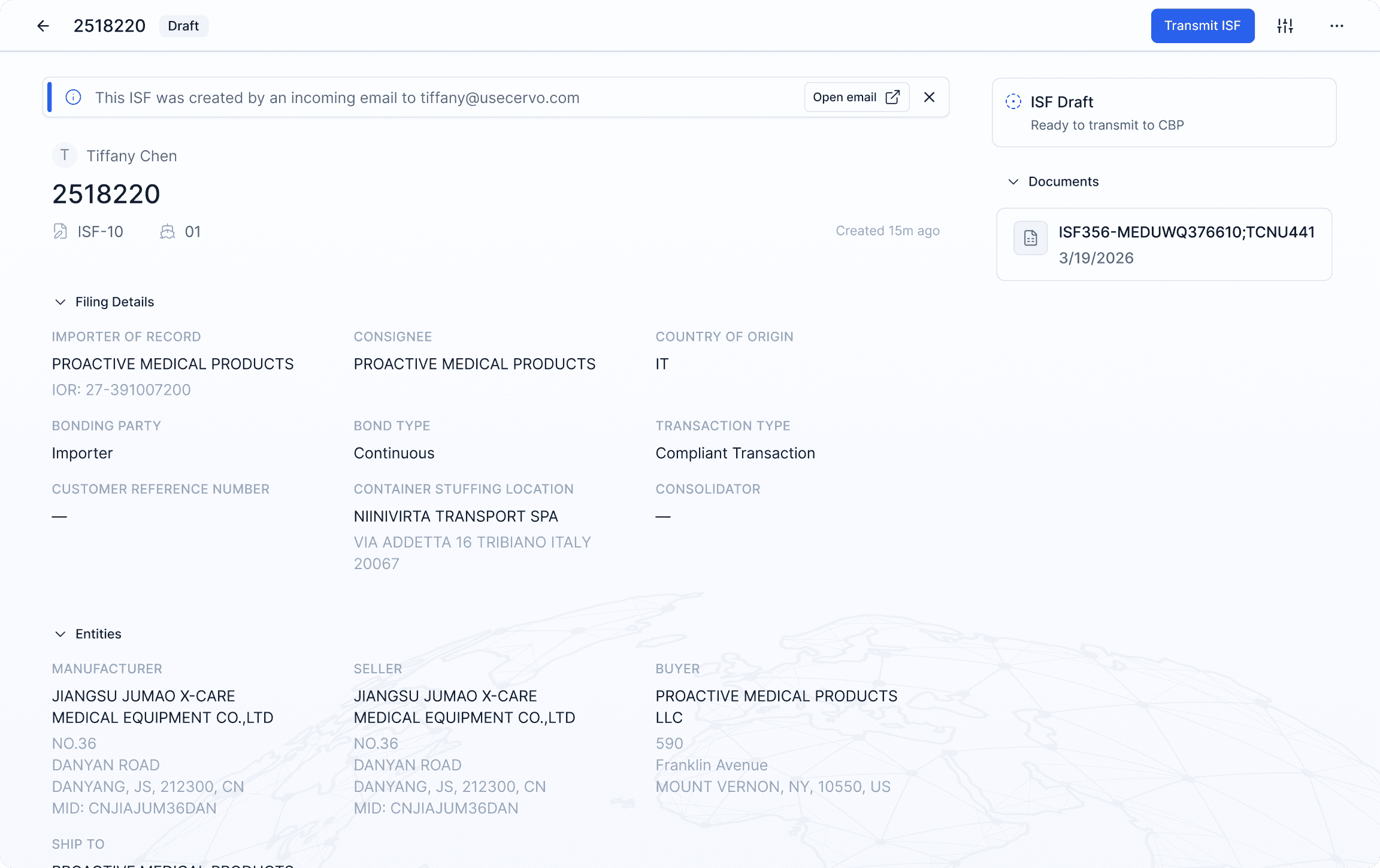The width and height of the screenshot is (1380, 868).
Task: Open the three-dot overflow menu
Action: pyautogui.click(x=1336, y=26)
